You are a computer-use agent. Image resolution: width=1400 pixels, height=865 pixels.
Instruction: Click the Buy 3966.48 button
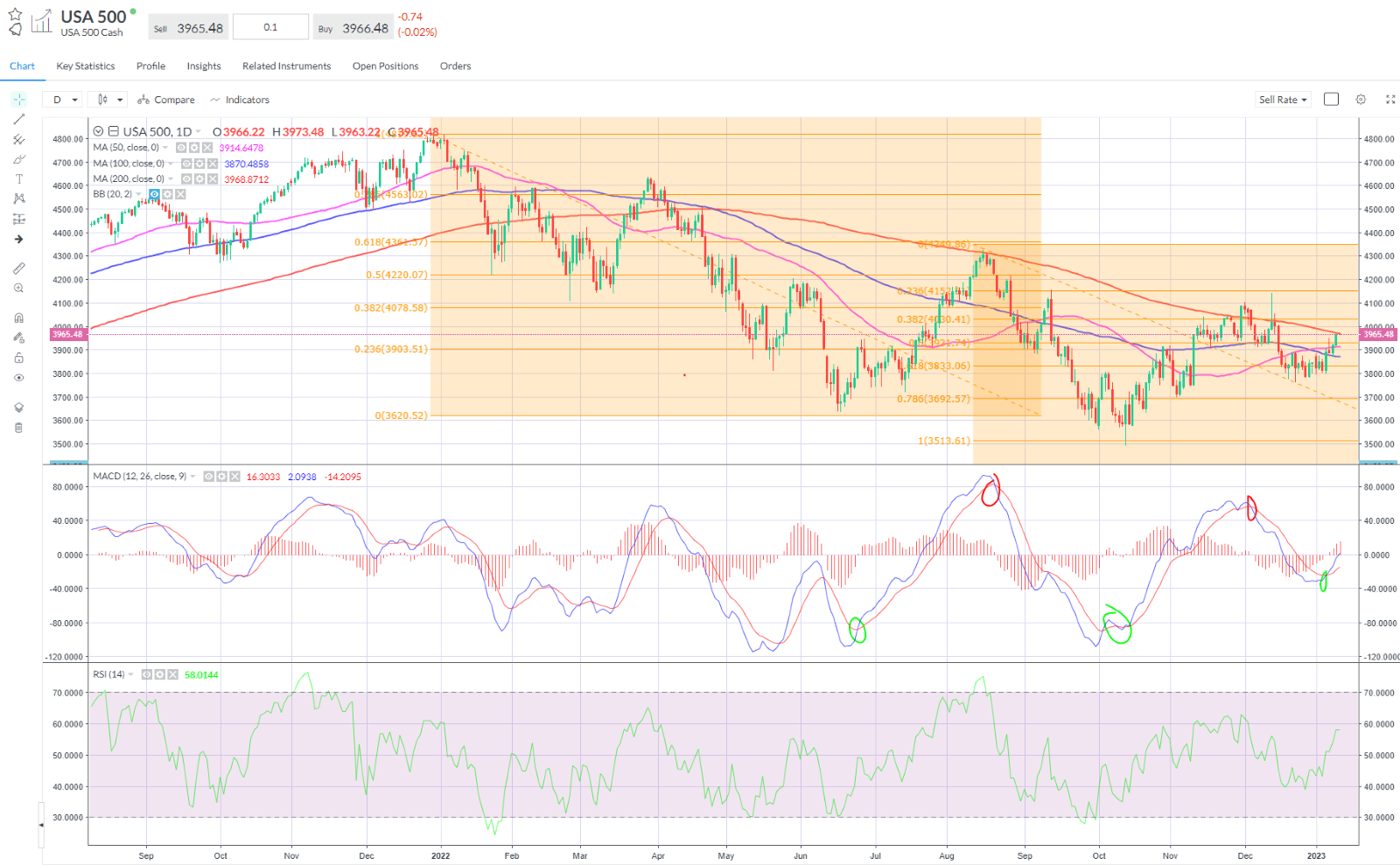point(353,28)
